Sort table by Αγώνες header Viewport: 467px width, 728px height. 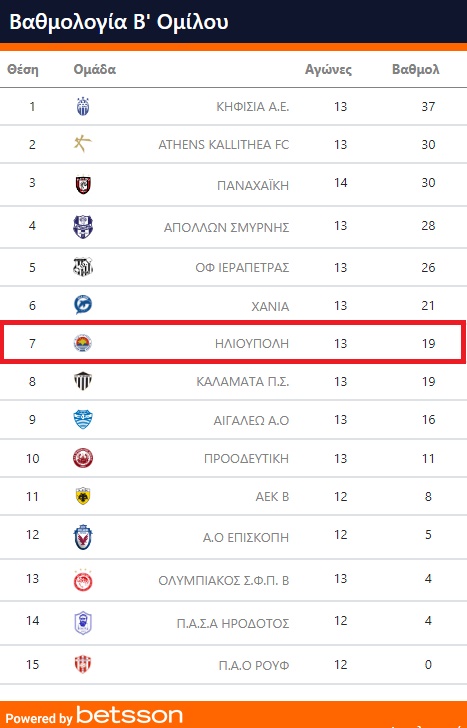pyautogui.click(x=328, y=70)
